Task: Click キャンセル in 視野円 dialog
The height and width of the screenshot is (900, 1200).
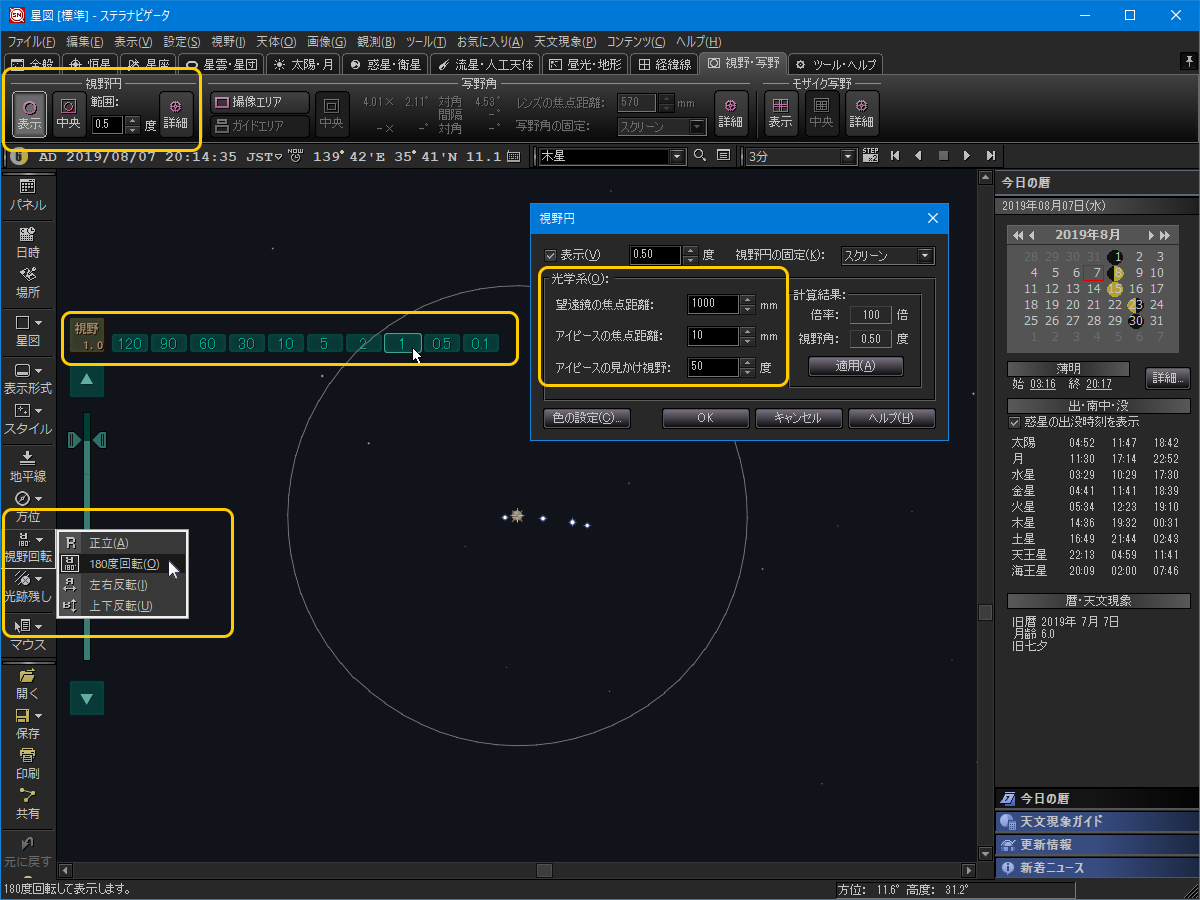Action: coord(798,418)
